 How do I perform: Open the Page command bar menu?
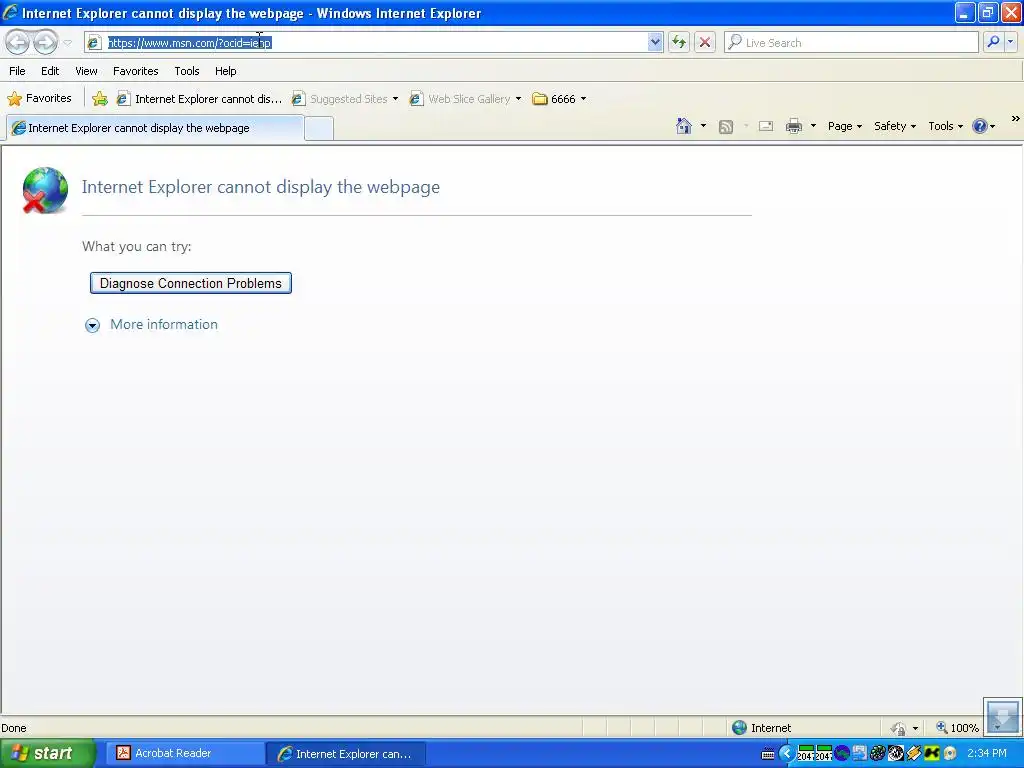[x=844, y=126]
